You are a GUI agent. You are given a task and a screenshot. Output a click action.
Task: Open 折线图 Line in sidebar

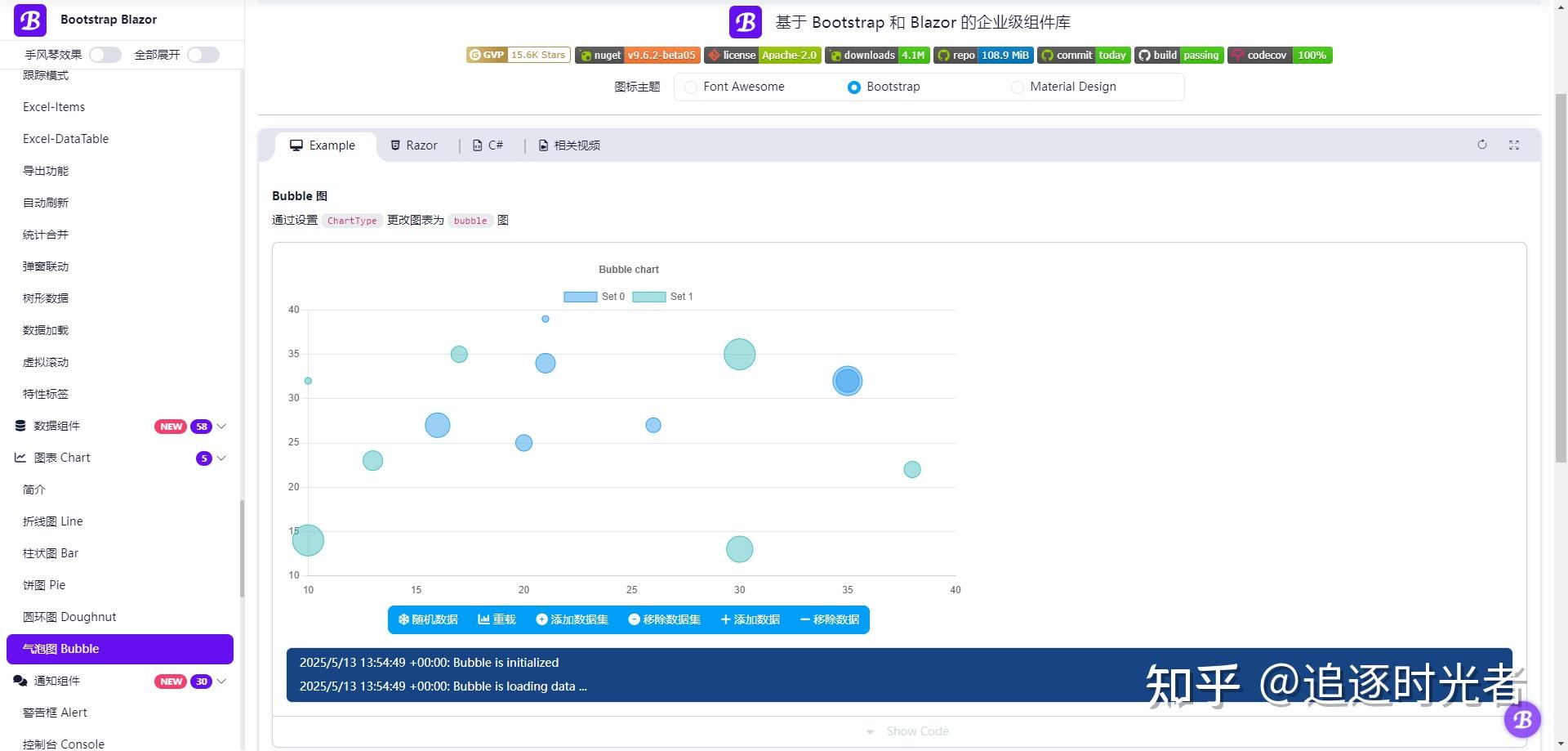click(x=53, y=521)
